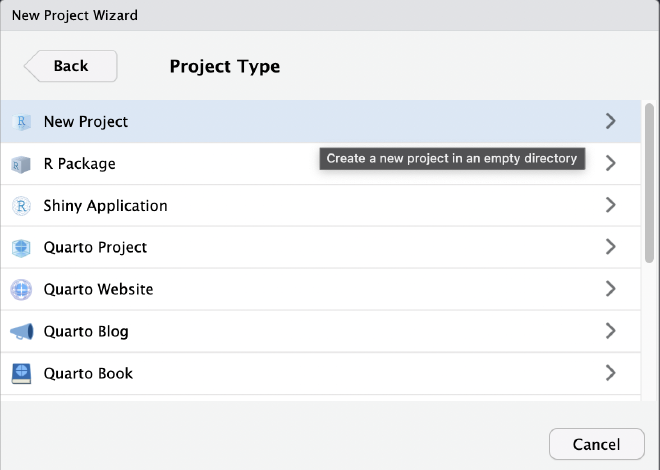Click the Quarto Website globe icon
Screen dimensions: 660x470
click(x=21, y=290)
